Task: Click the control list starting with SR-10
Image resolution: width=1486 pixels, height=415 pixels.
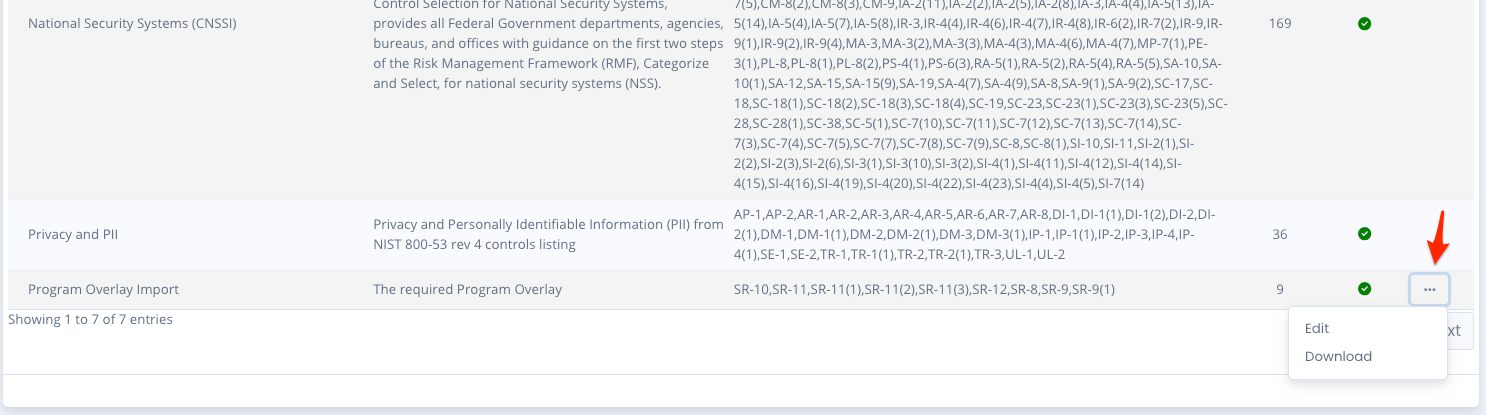Action: click(x=924, y=289)
